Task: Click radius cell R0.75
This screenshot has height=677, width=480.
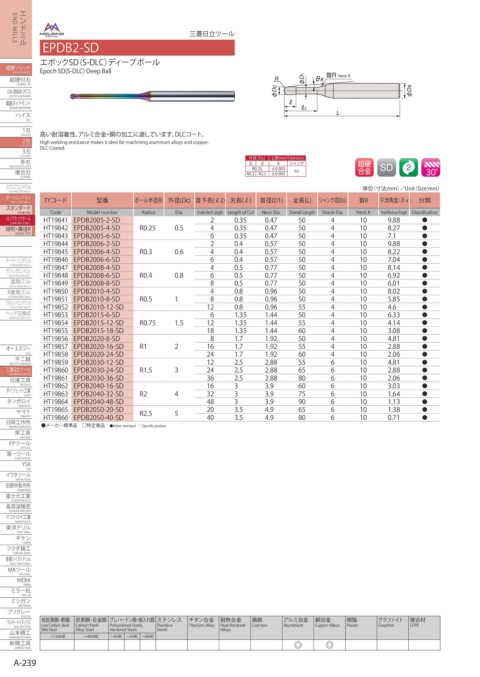Action: pos(148,323)
